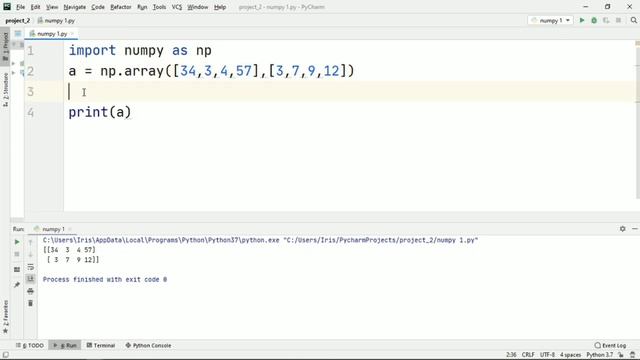Viewport: 640px width, 360px height.
Task: Click the rightmost status bar icon
Action: click(632, 355)
